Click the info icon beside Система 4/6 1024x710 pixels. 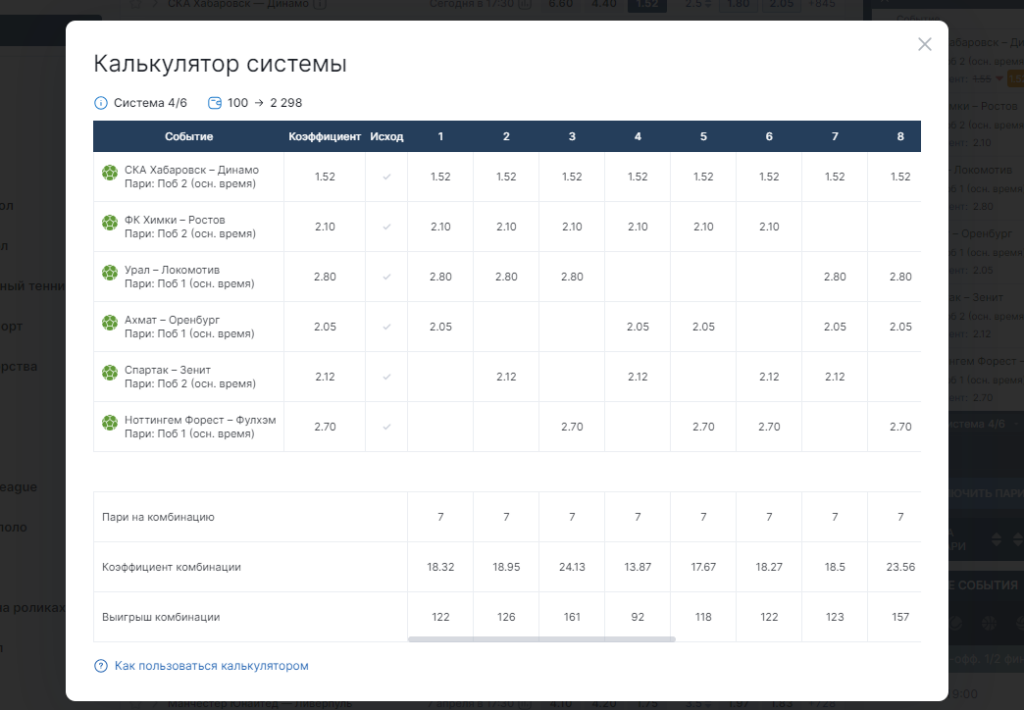pyautogui.click(x=101, y=103)
